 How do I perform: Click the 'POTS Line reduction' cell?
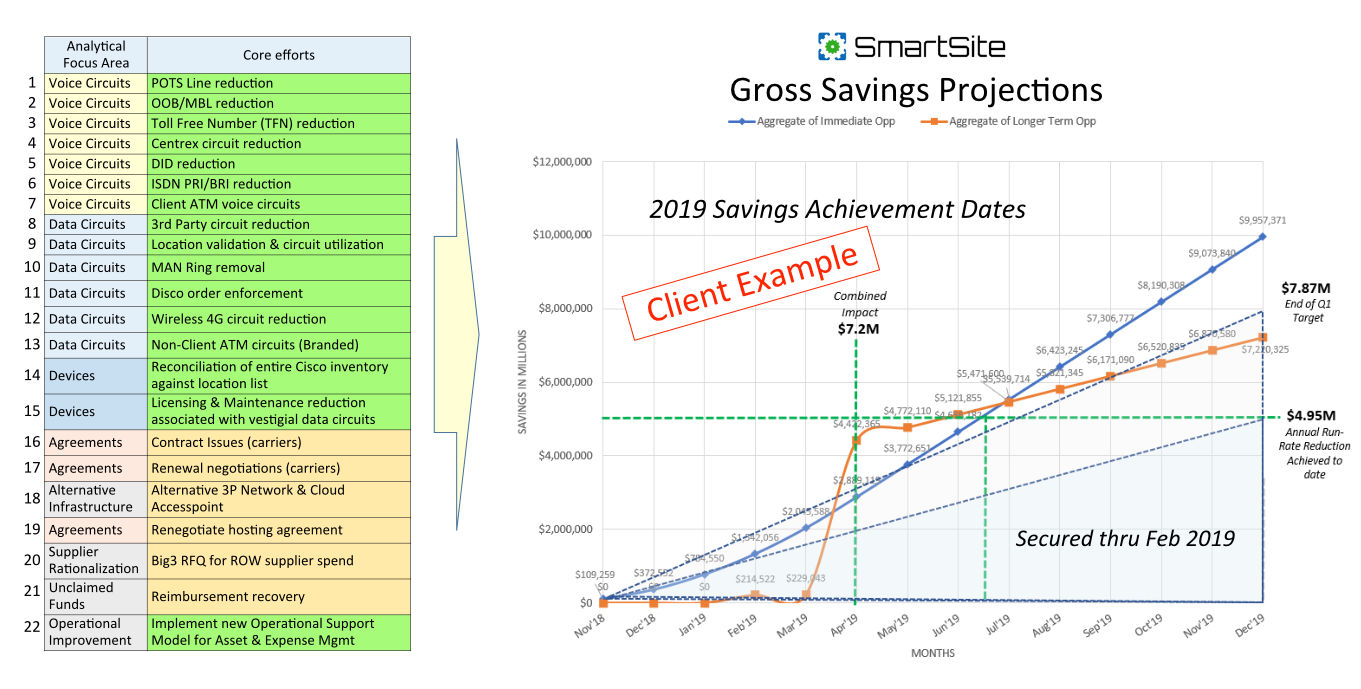pyautogui.click(x=279, y=83)
